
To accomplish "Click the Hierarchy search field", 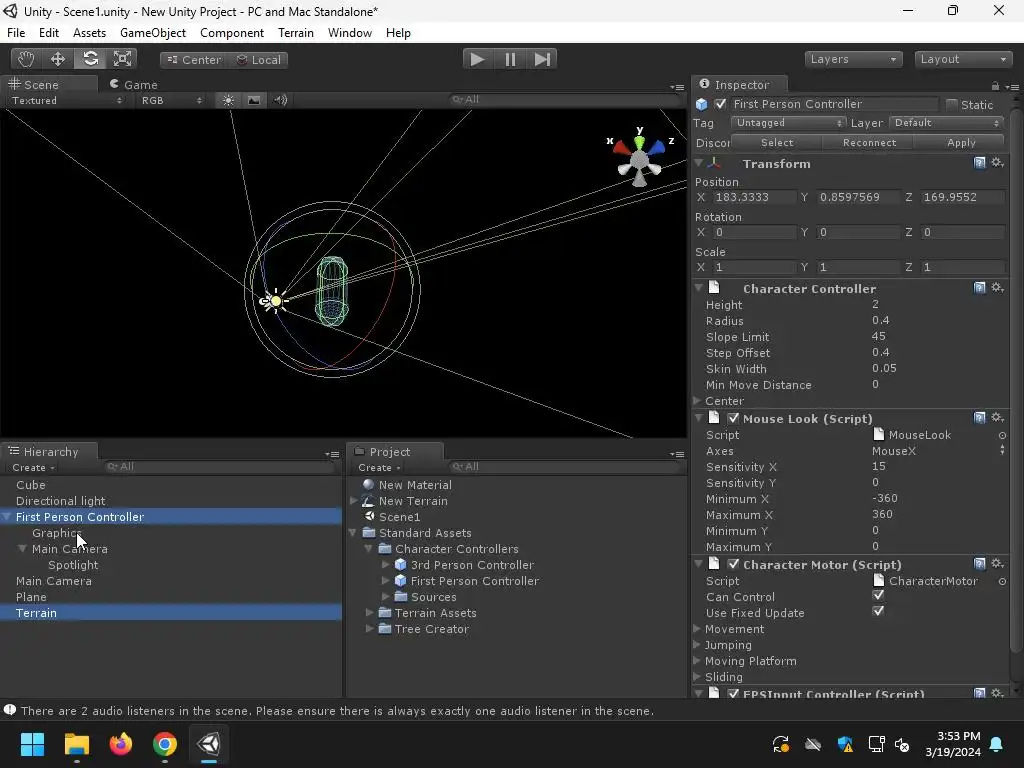I will tap(219, 466).
